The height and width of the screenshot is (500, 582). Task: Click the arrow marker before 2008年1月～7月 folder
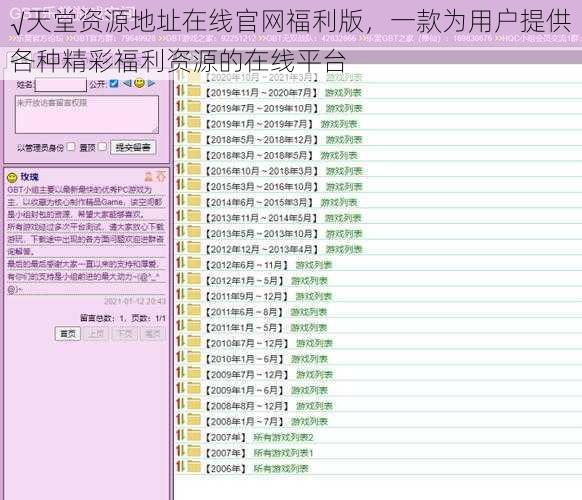pos(180,420)
